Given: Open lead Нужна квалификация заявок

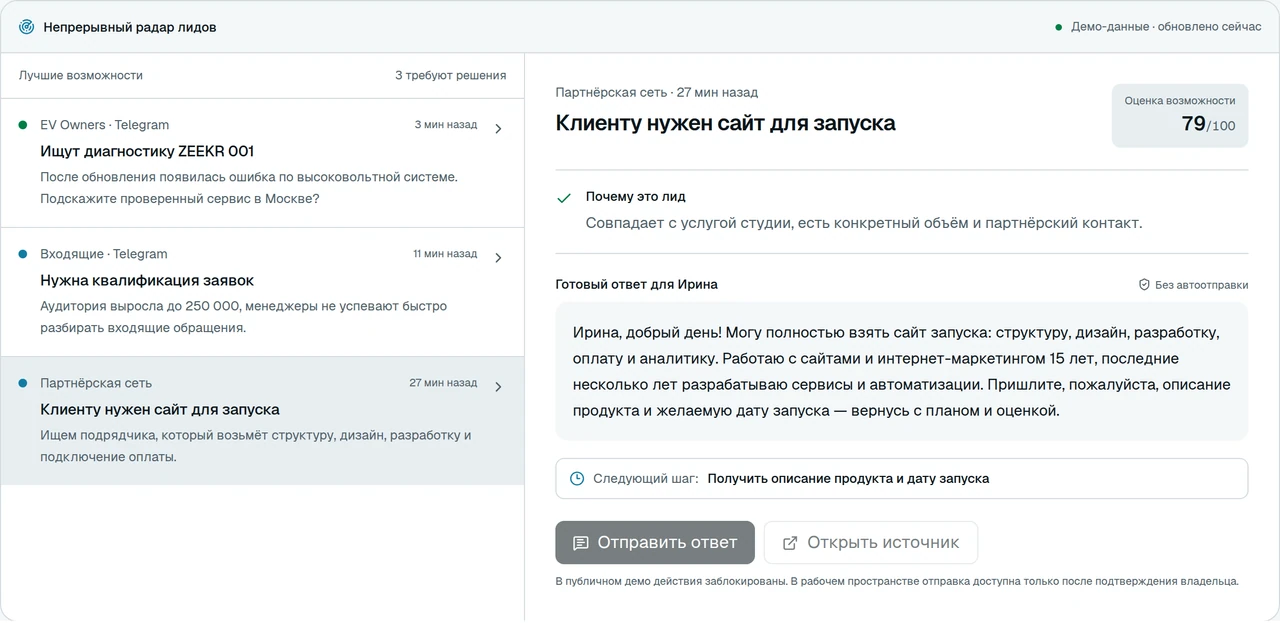Looking at the screenshot, I should pos(262,292).
